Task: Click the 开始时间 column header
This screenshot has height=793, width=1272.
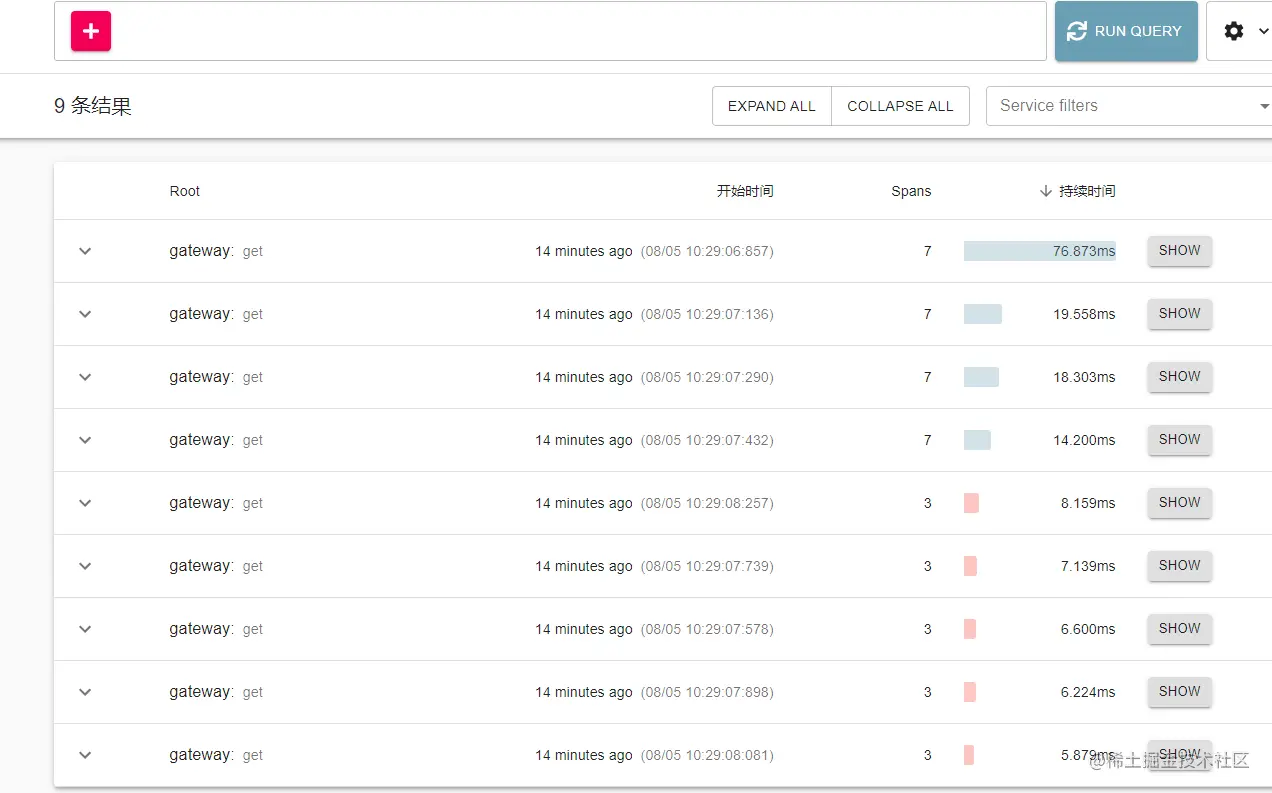Action: point(745,191)
